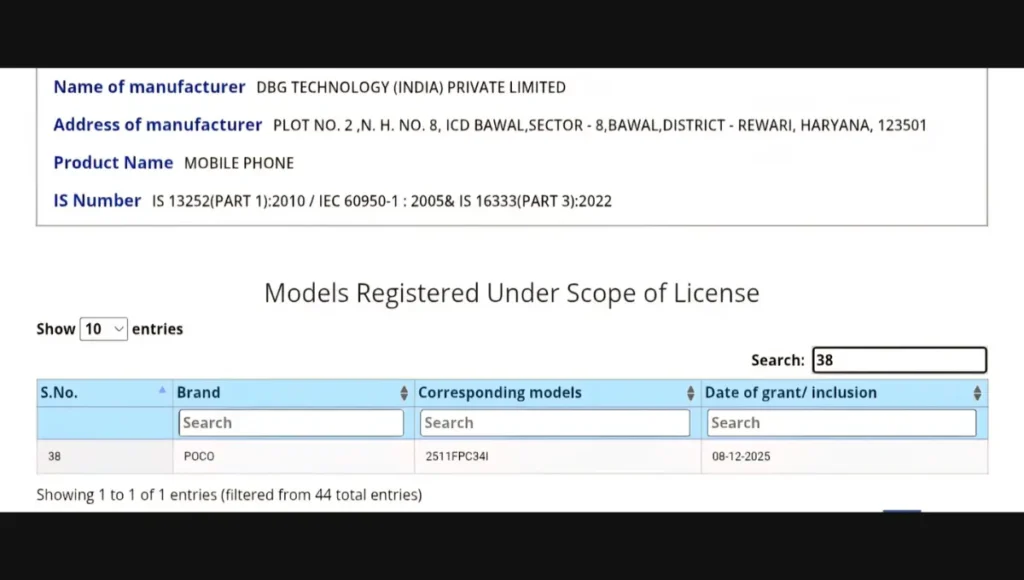Click the Corresponding models header text
Viewport: 1024px width, 580px height.
[499, 393]
